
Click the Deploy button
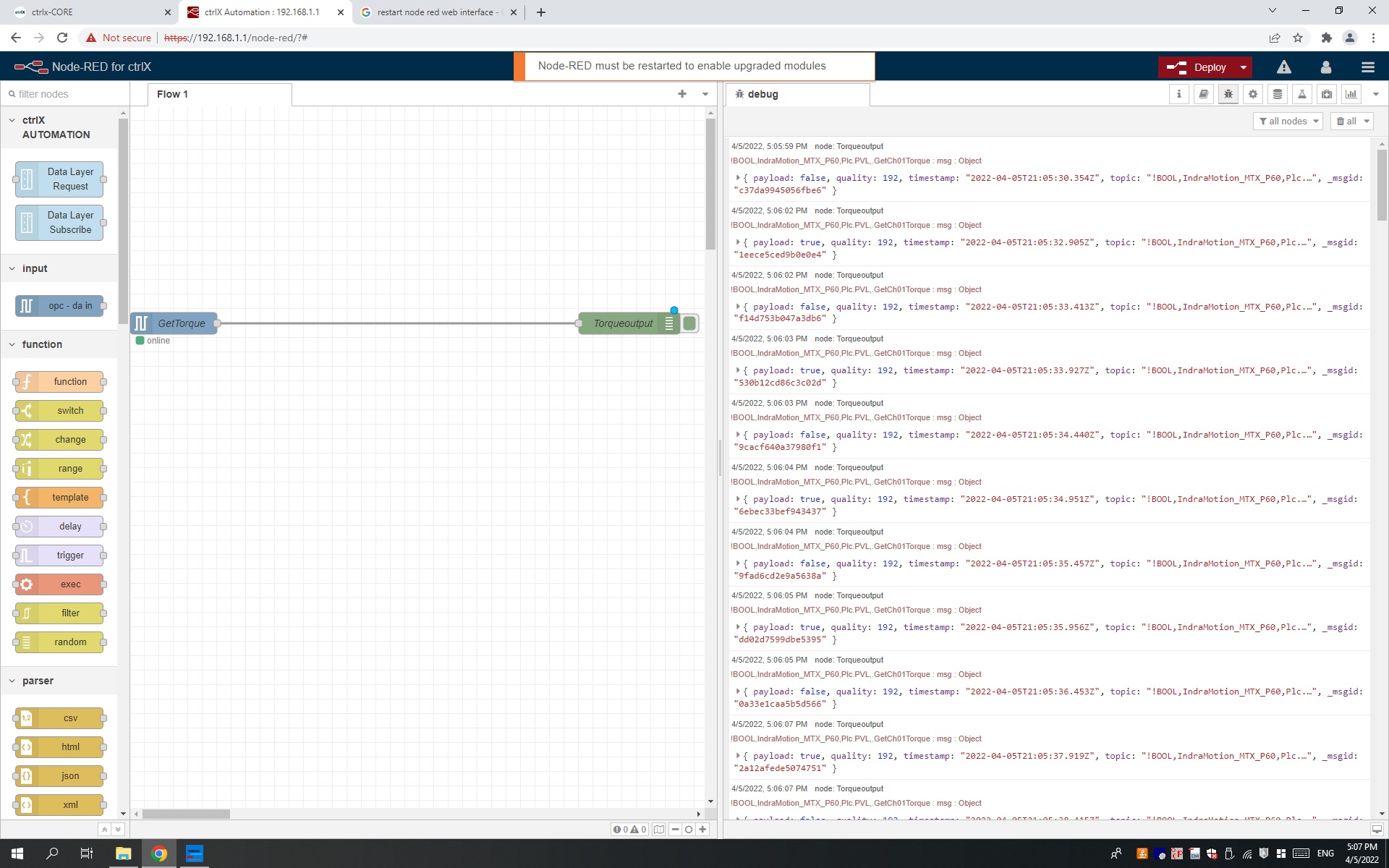[x=1199, y=67]
